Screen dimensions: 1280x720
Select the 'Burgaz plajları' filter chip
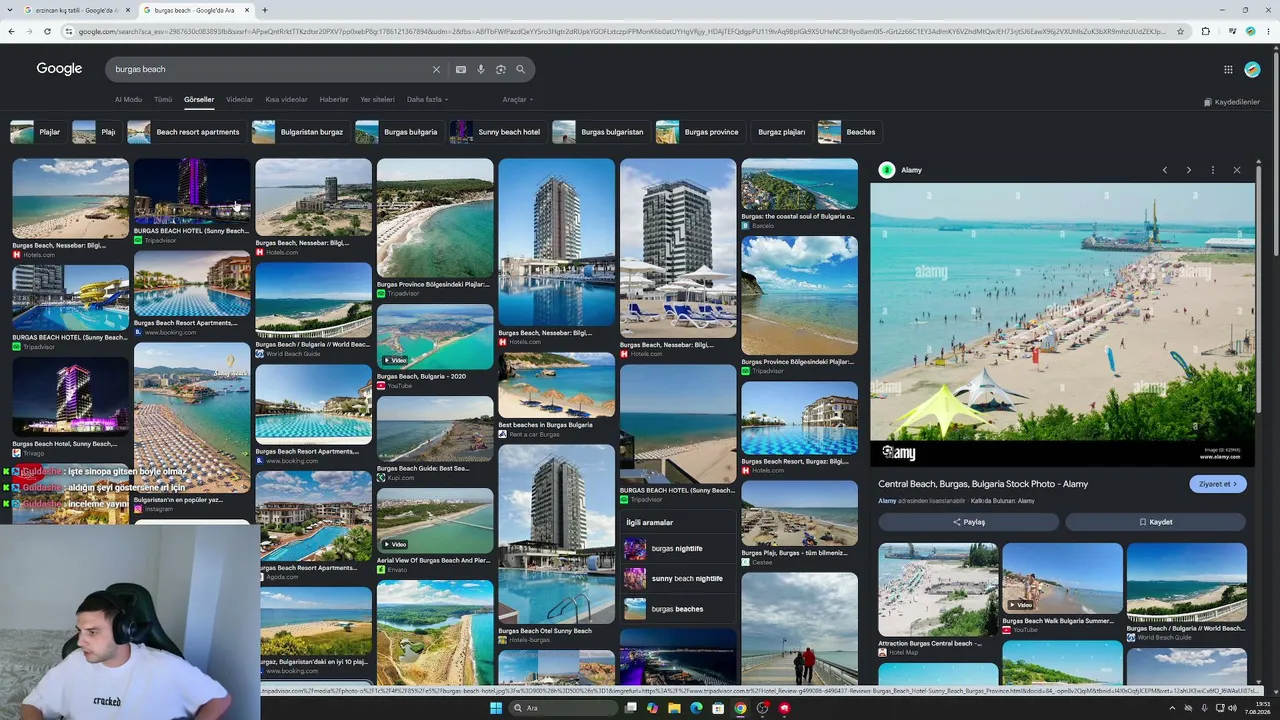[781, 132]
